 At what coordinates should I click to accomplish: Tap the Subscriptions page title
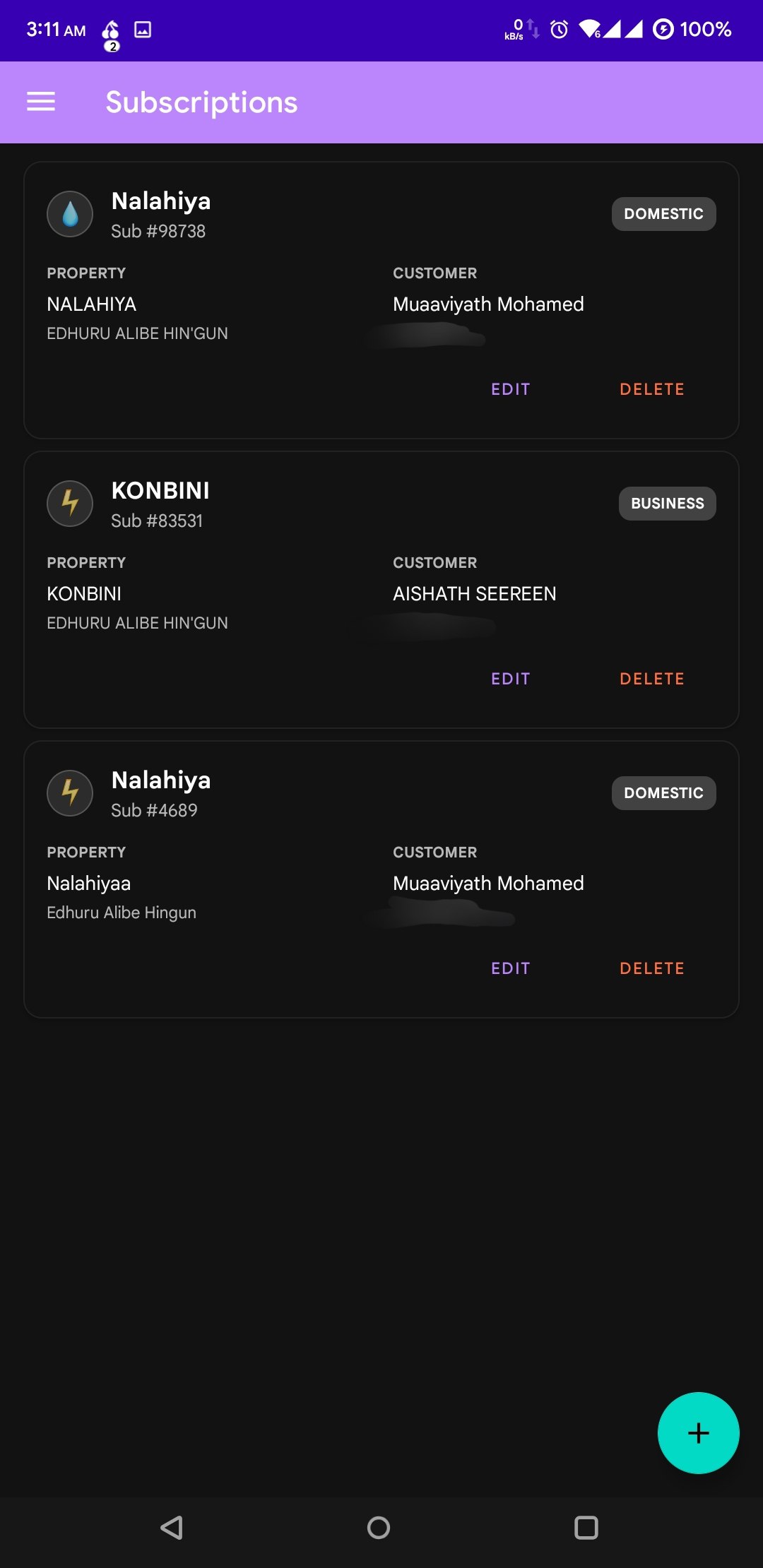click(x=201, y=102)
